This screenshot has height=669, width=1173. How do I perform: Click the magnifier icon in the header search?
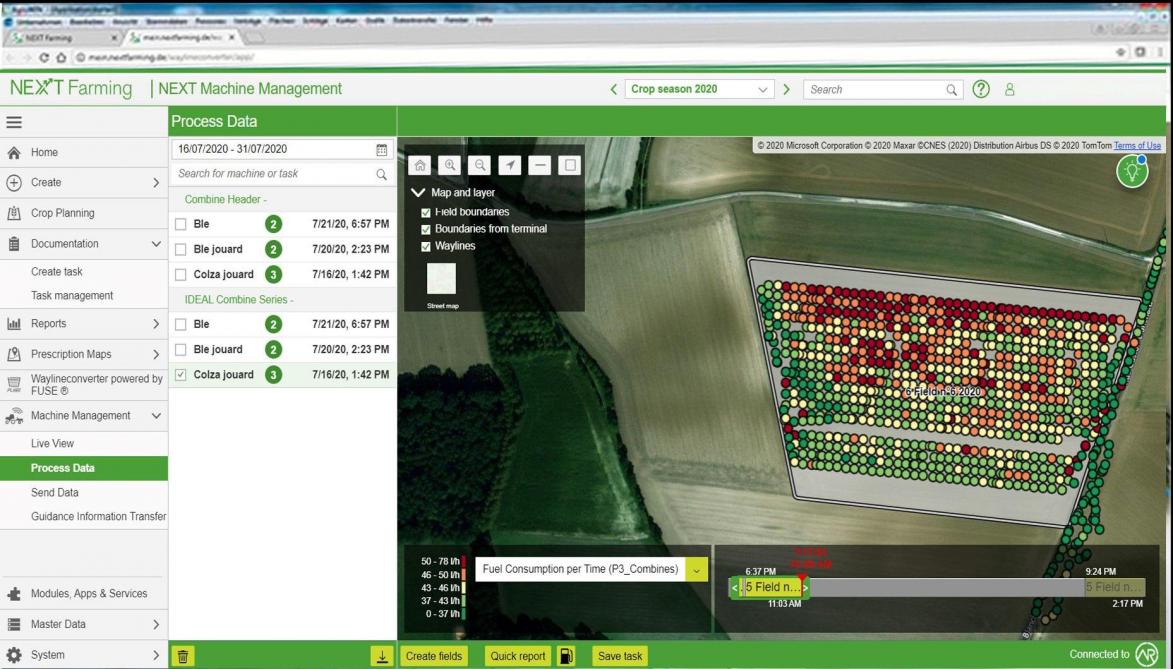952,90
